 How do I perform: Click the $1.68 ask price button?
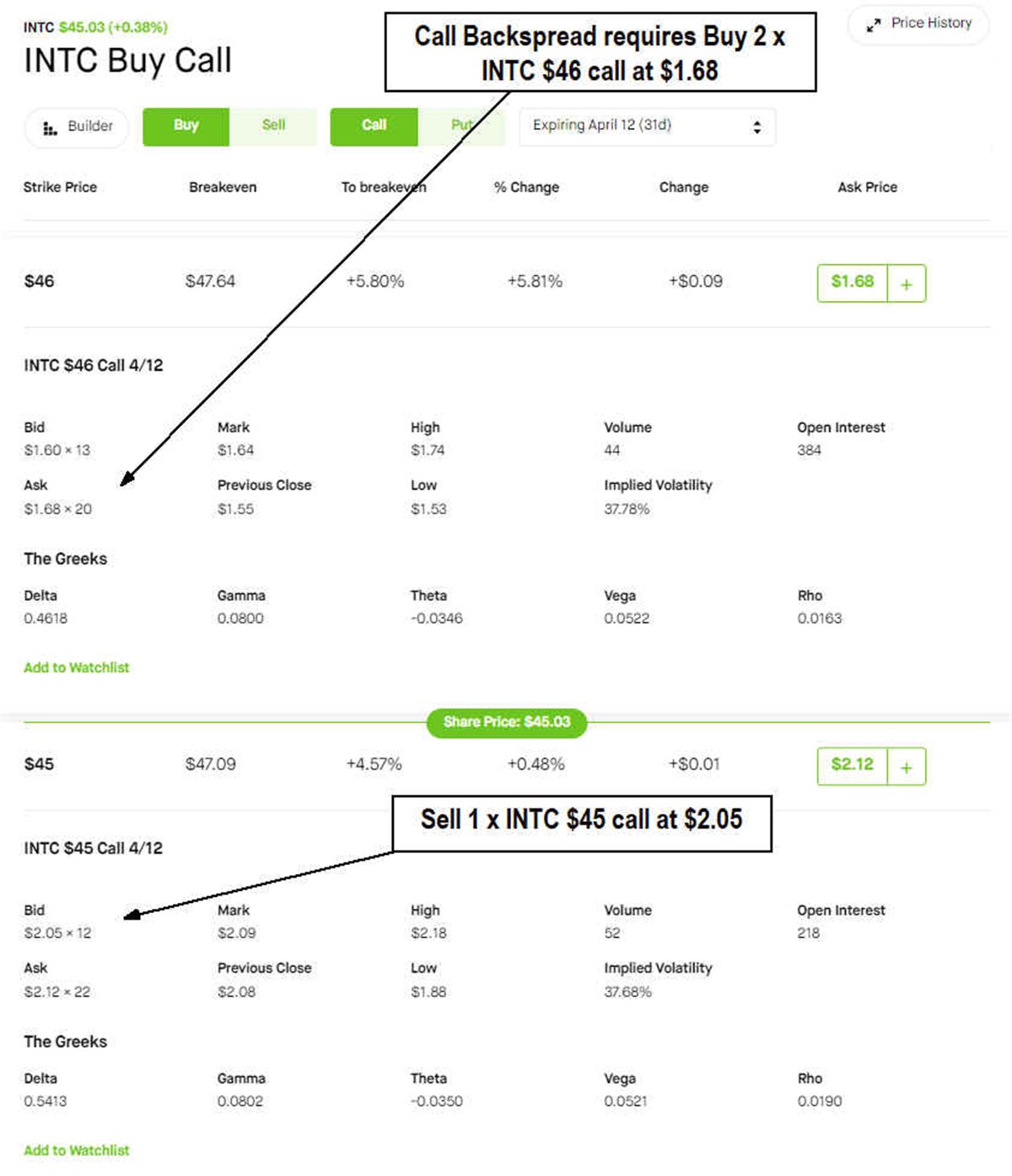[852, 282]
